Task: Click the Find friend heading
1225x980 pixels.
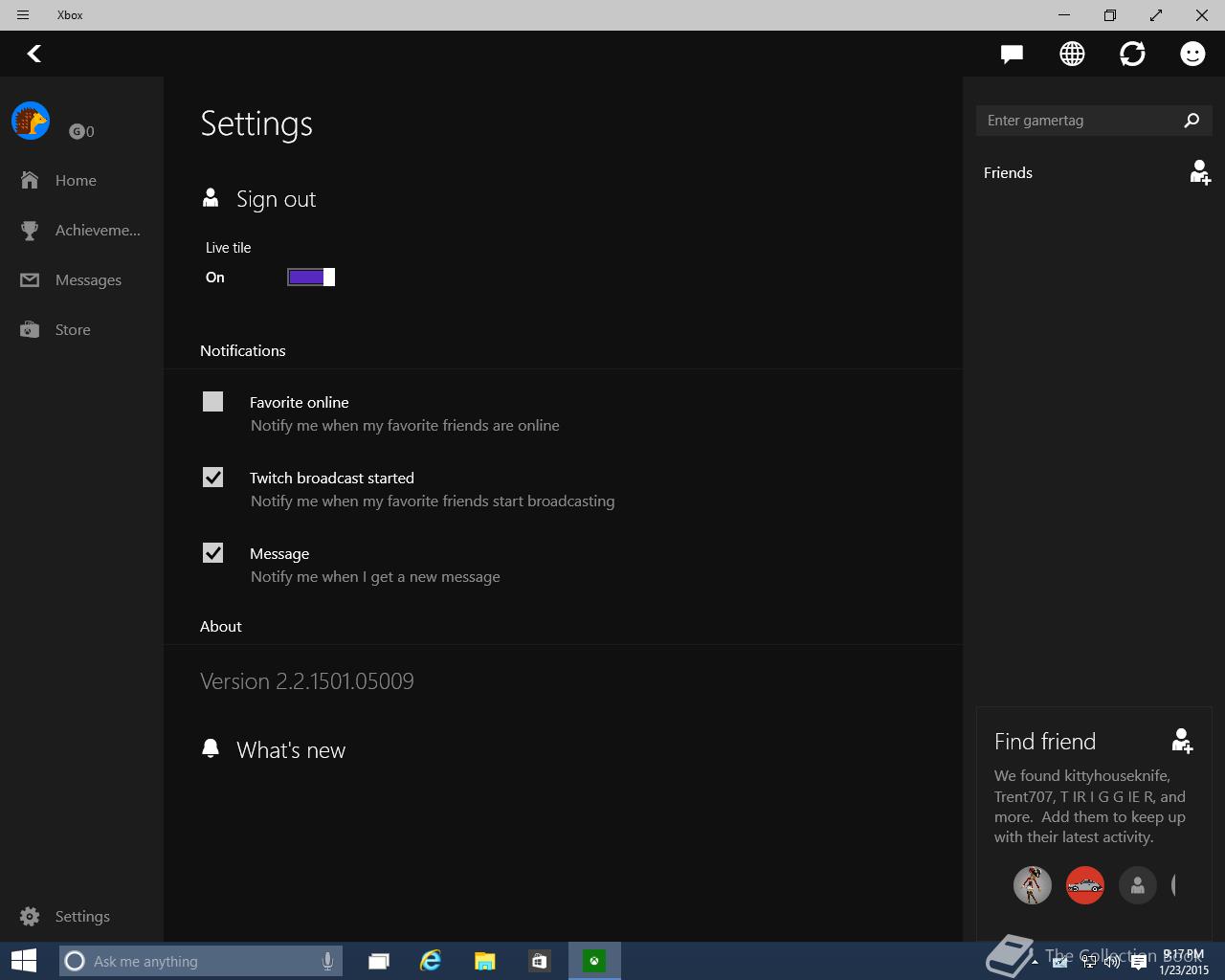Action: [x=1045, y=742]
